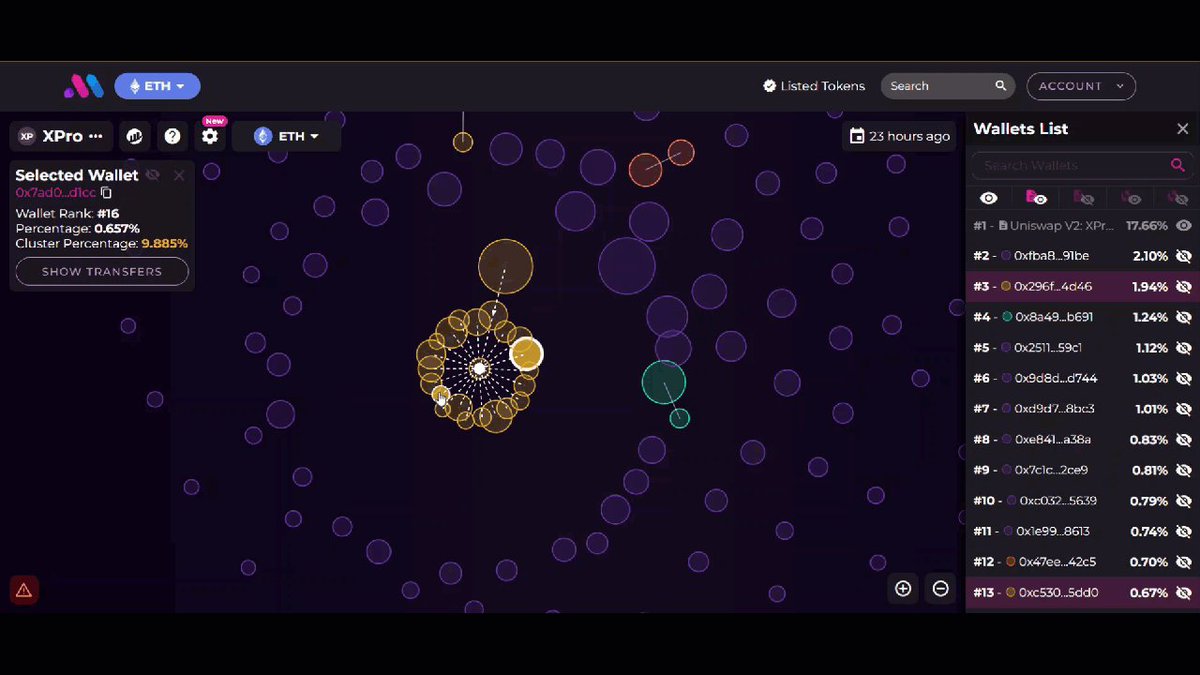The width and height of the screenshot is (1200, 675).
Task: Toggle visibility of wallet #13 0xc530...5dd0
Action: tap(1184, 592)
